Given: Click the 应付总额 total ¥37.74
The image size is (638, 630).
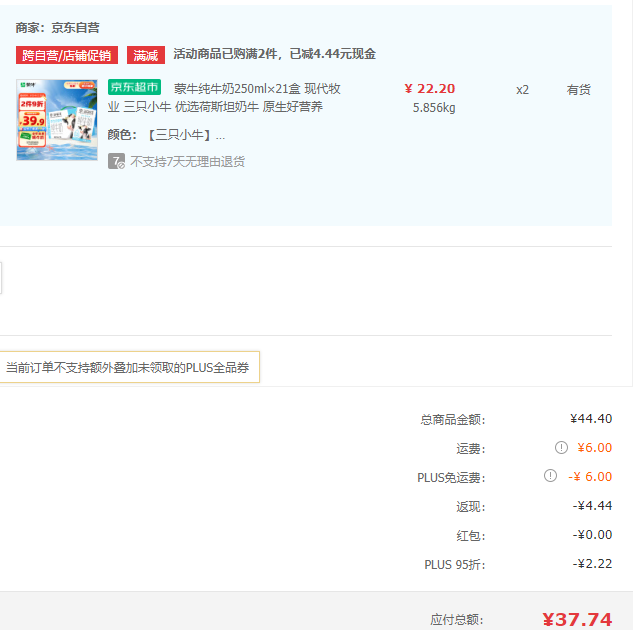Looking at the screenshot, I should 577,620.
